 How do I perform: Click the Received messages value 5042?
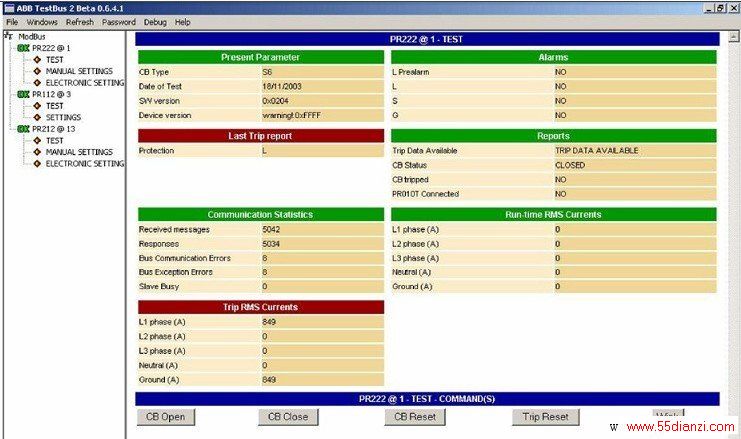[x=271, y=230]
